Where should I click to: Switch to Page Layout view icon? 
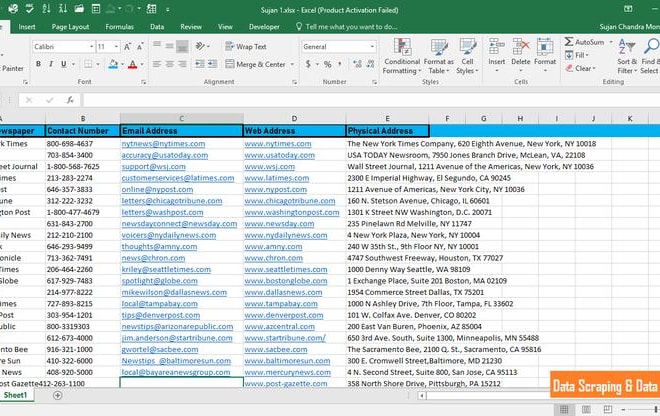coord(586,409)
